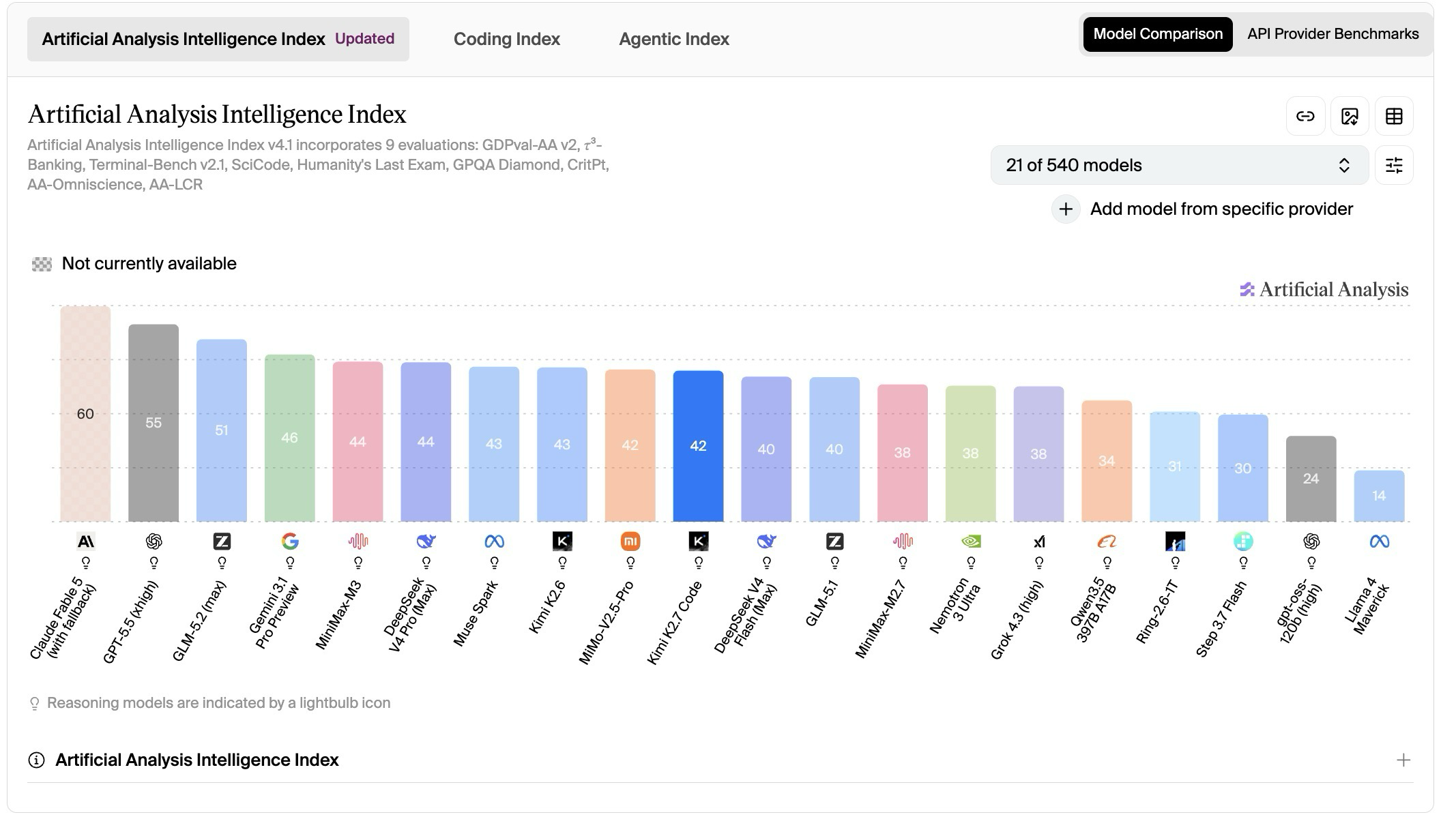Click the MiniMax logo under the MiniMax-M2.7 bar
The height and width of the screenshot is (817, 1456).
[903, 541]
